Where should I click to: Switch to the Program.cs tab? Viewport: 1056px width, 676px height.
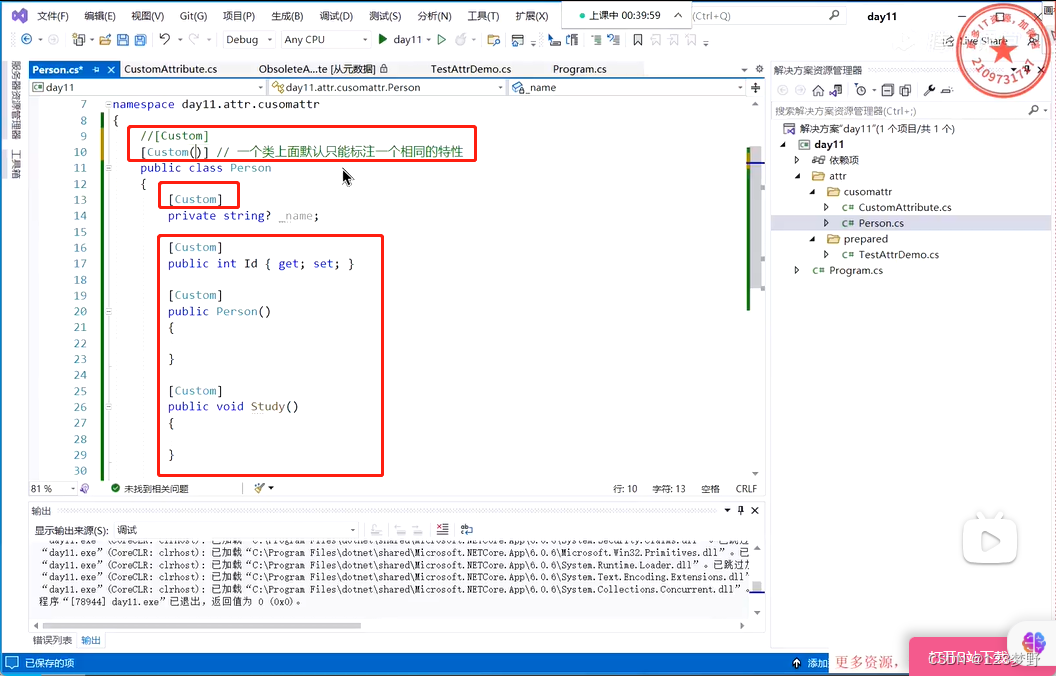579,69
